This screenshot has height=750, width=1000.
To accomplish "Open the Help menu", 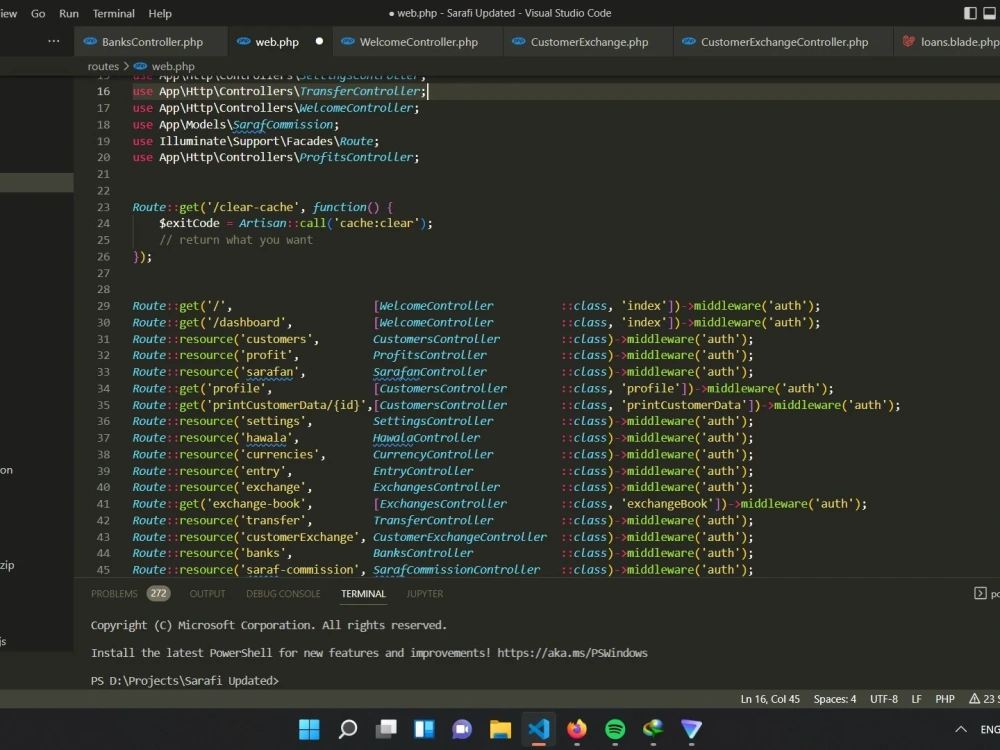I will [x=159, y=13].
